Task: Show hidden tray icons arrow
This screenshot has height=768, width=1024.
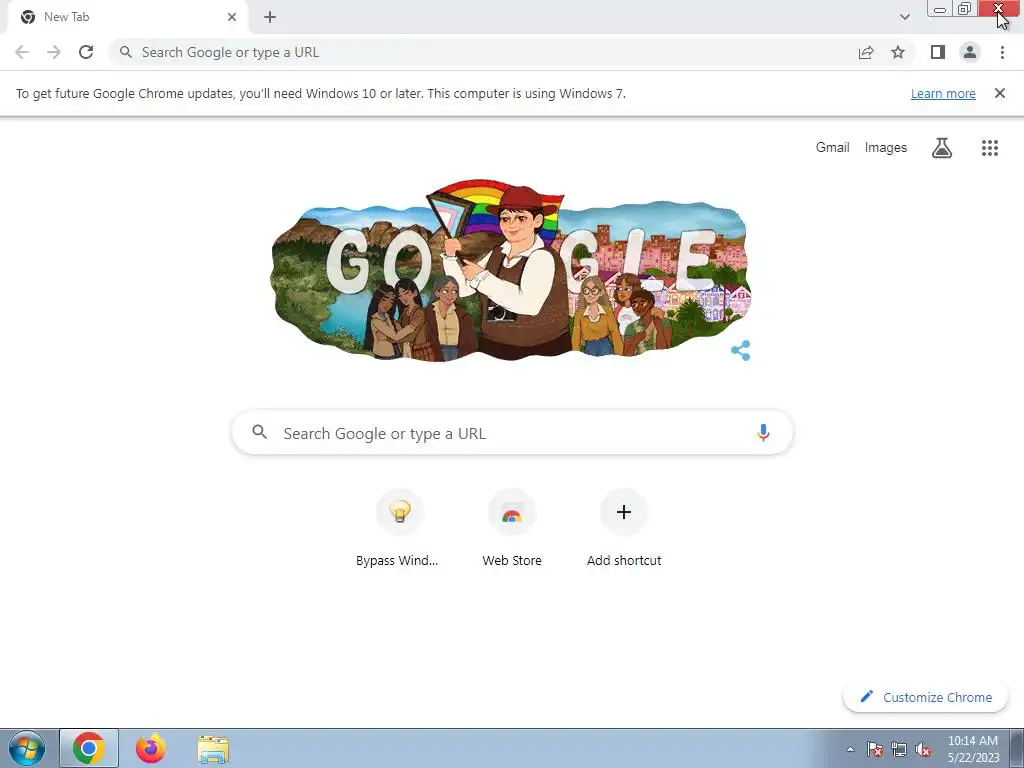Action: click(850, 750)
